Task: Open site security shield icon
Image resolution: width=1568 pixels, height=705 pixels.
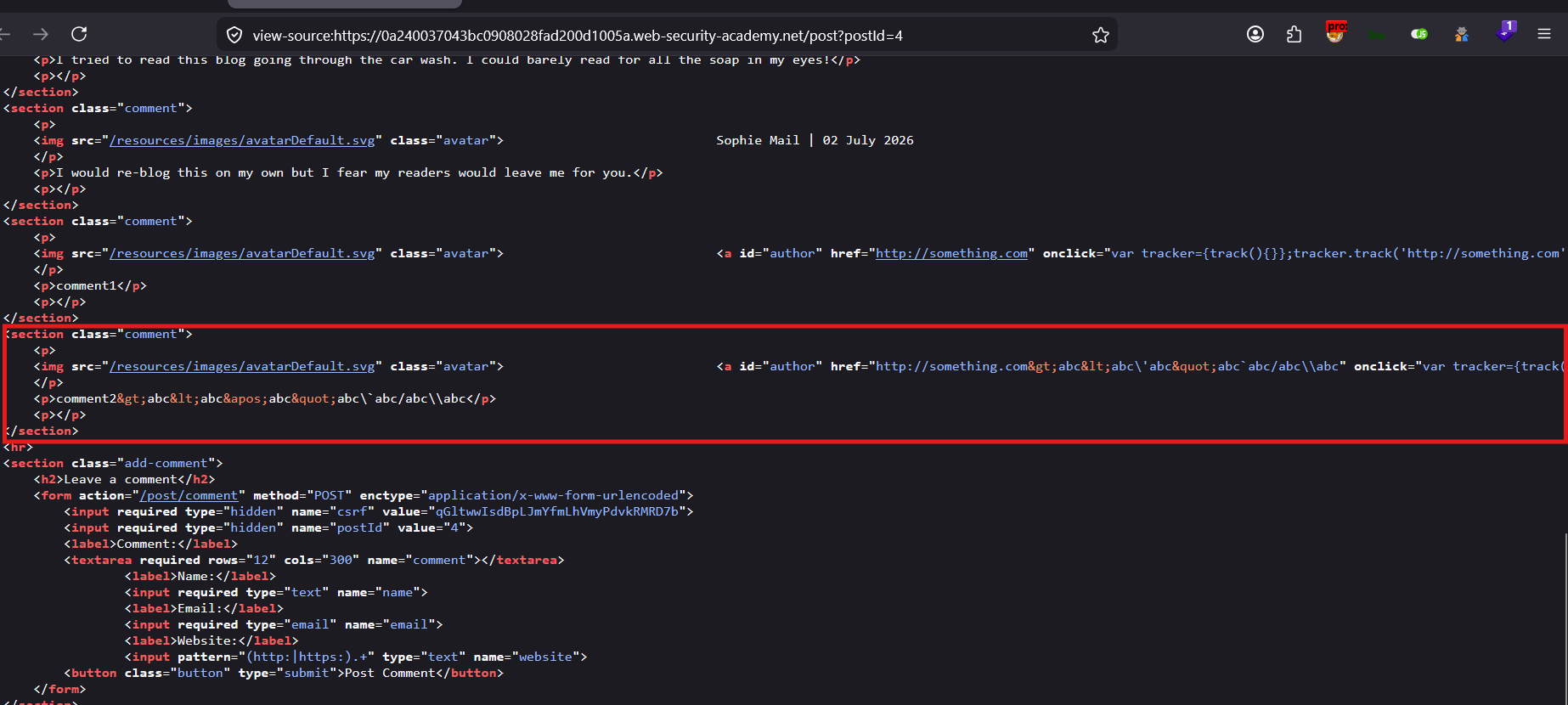Action: [234, 35]
